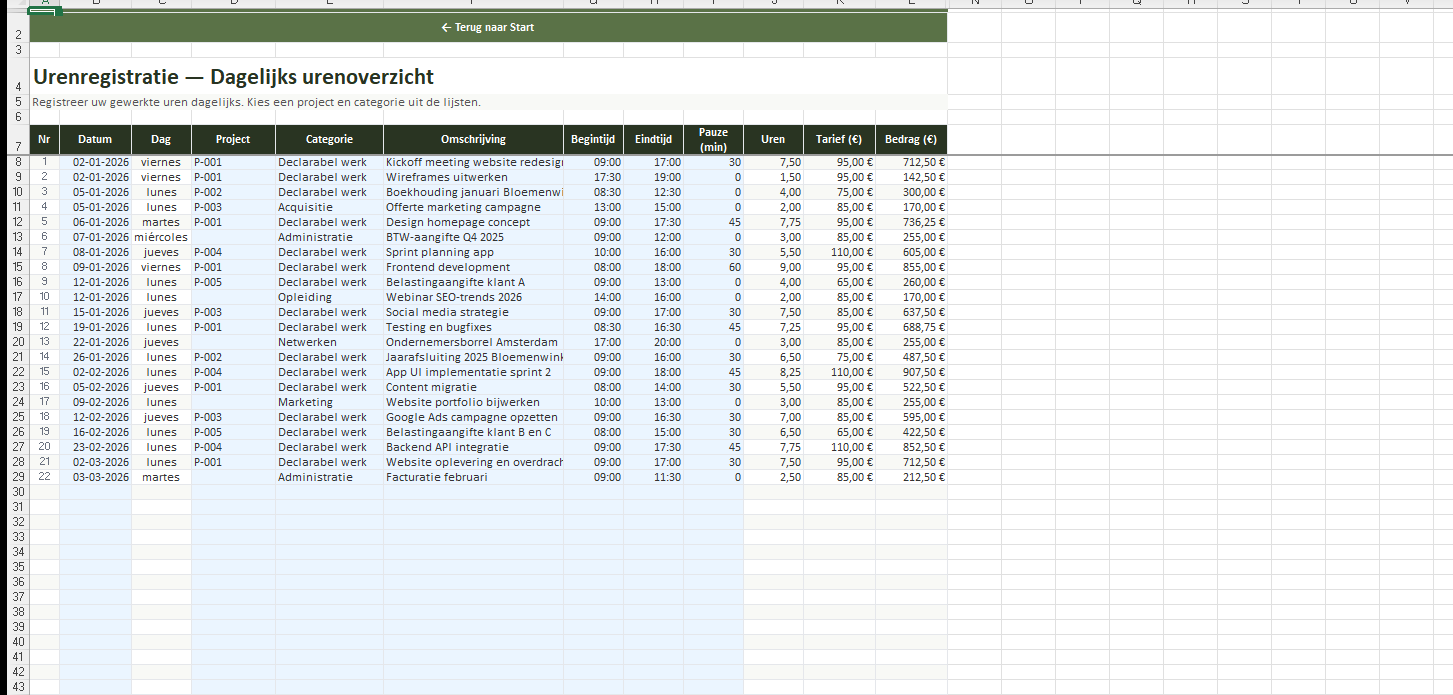Select the Omschrijving header cell
1453x695 pixels.
tap(473, 140)
